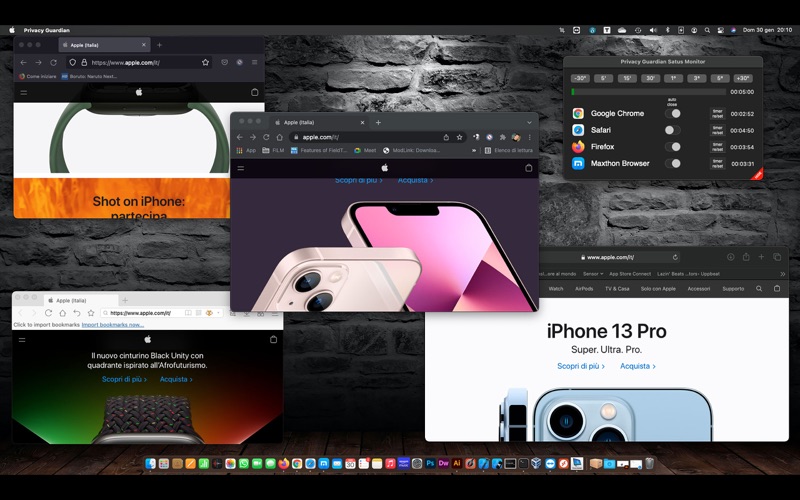Open hamburger menu on Chrome Apple page
Screen dimensions: 800x500
[241, 168]
